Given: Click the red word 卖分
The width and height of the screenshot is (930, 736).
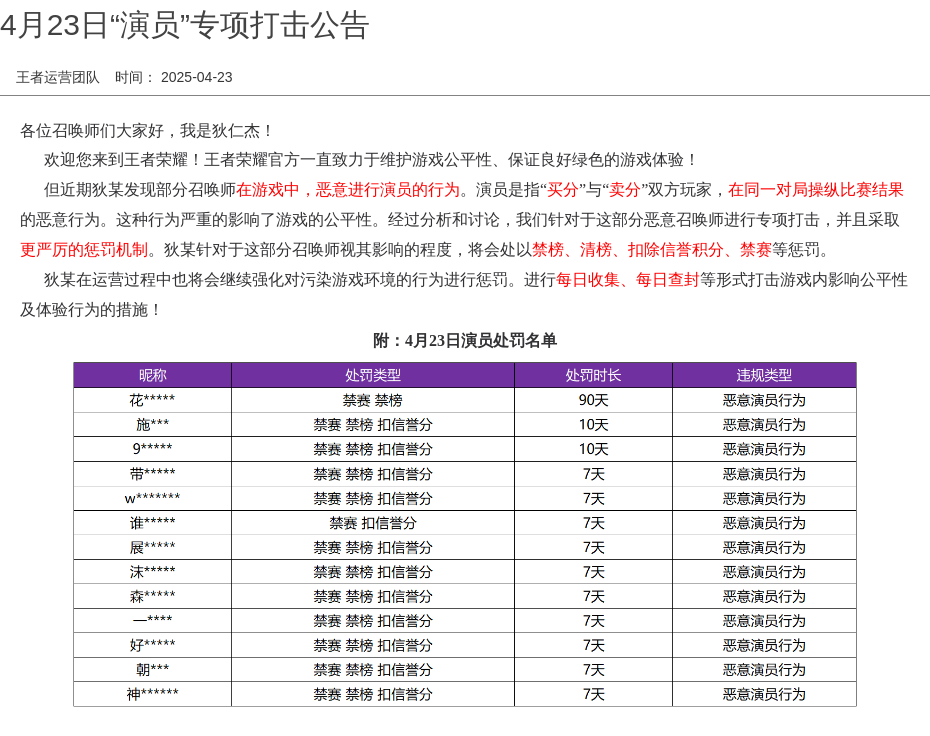Looking at the screenshot, I should coord(625,190).
